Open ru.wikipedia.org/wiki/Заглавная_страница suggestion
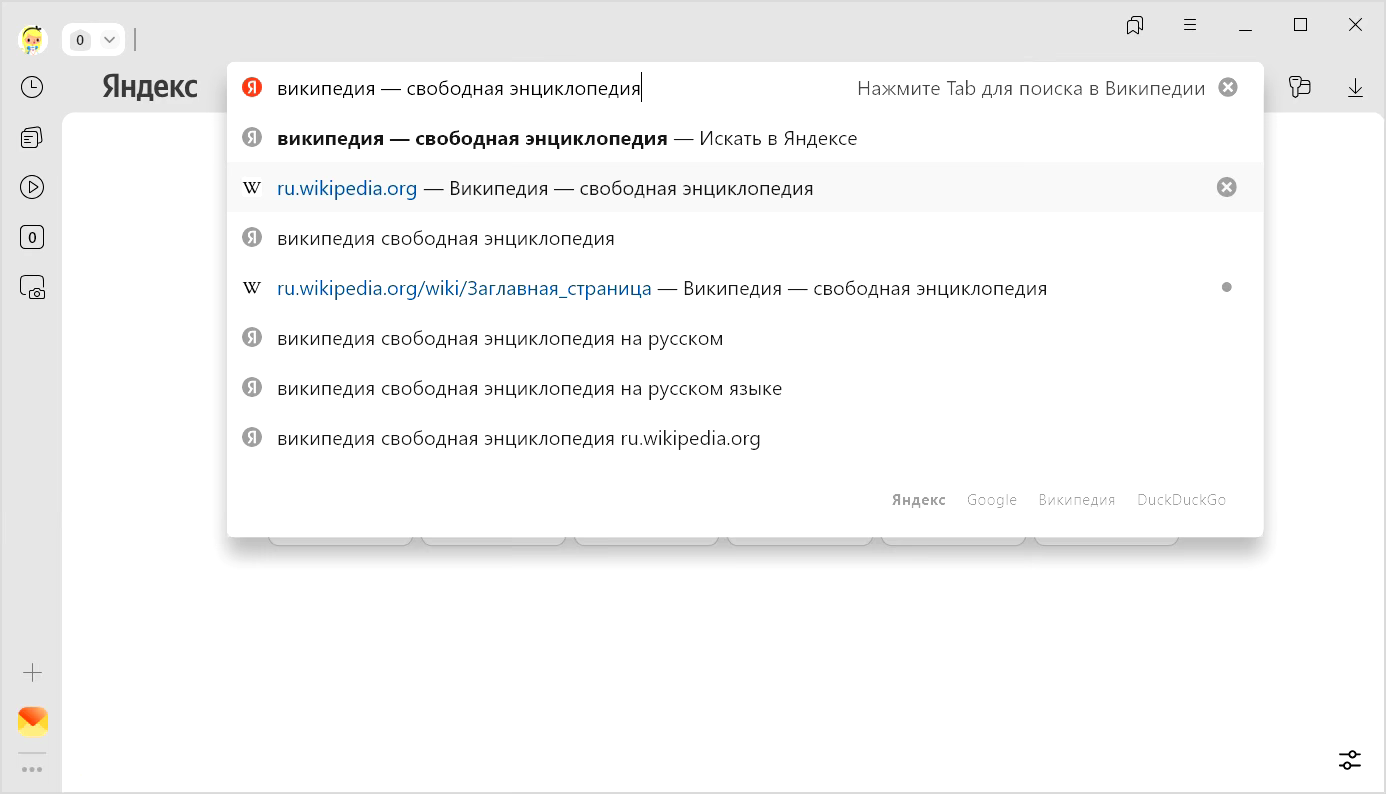The height and width of the screenshot is (794, 1386). [464, 289]
